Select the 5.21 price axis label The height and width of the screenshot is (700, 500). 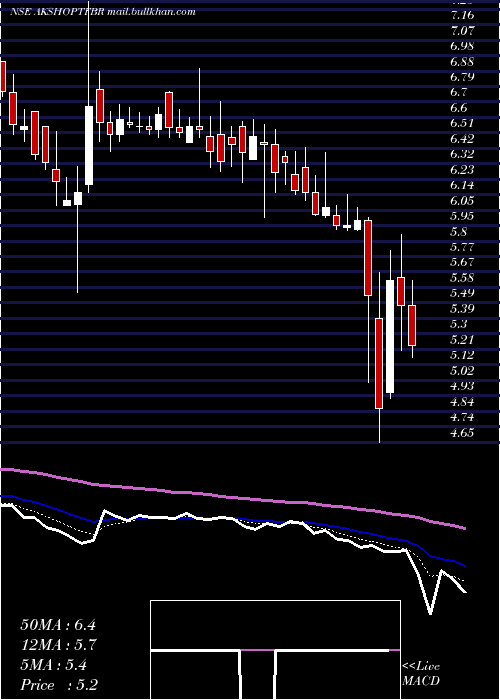click(463, 340)
